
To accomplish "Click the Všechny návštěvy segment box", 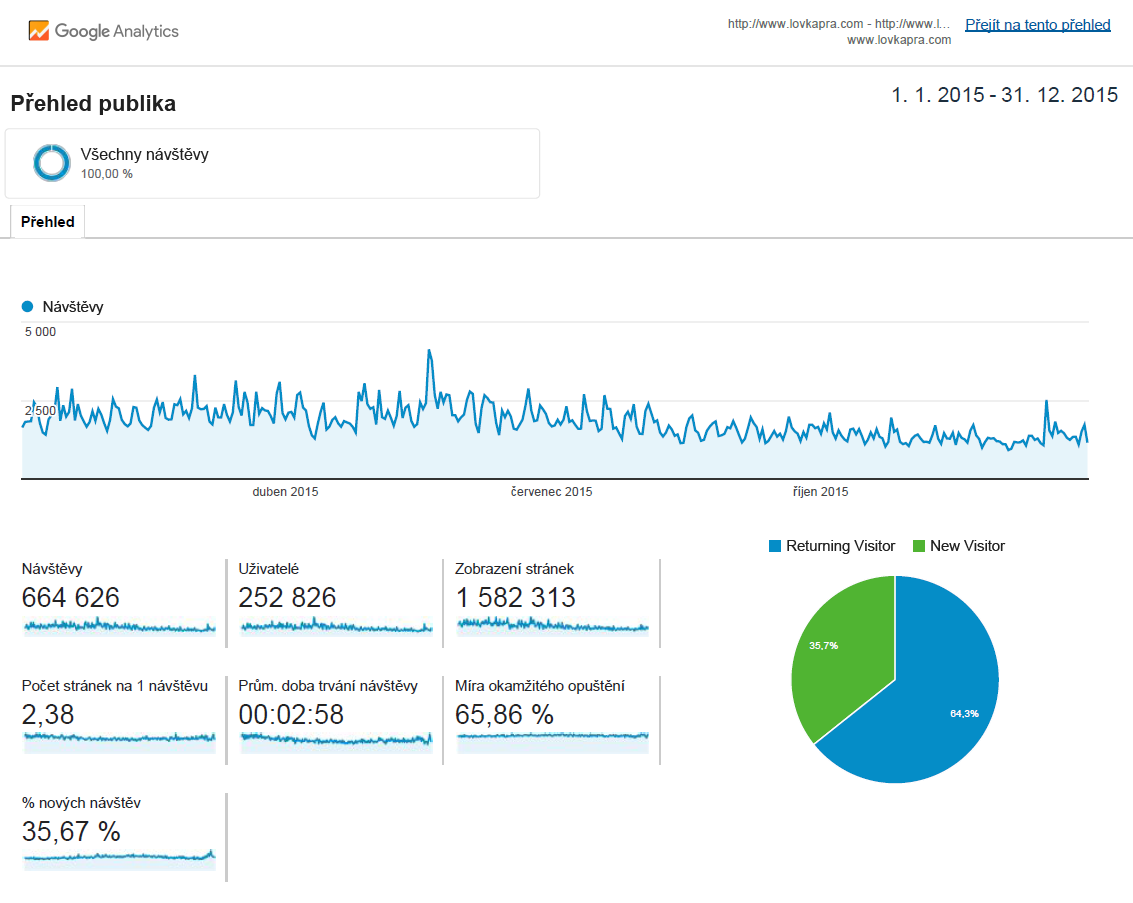I will tap(272, 163).
